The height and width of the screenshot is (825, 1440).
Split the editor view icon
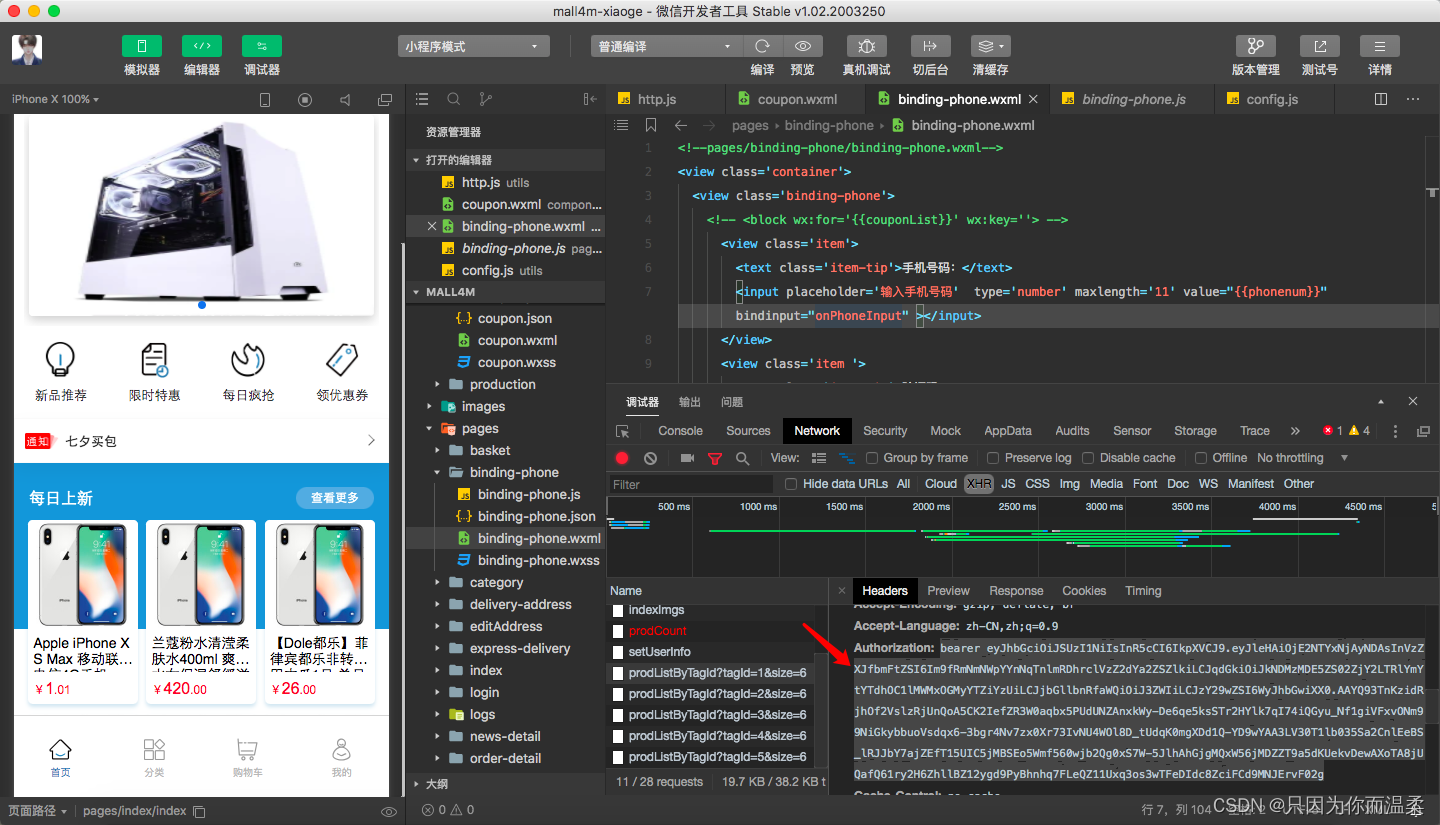[1381, 99]
